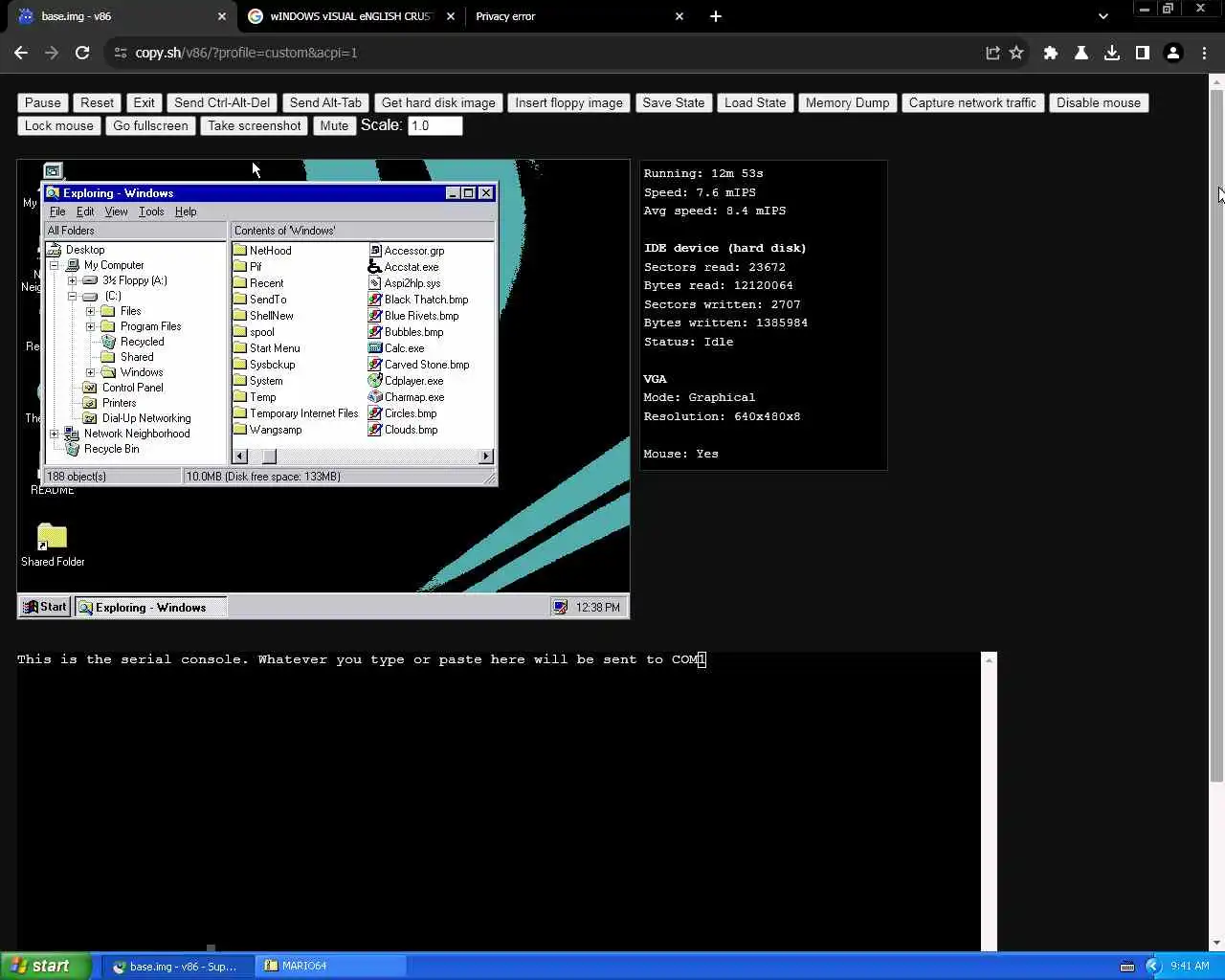This screenshot has height=980, width=1225.
Task: Select the Calc.exe calculator icon
Action: click(x=375, y=348)
